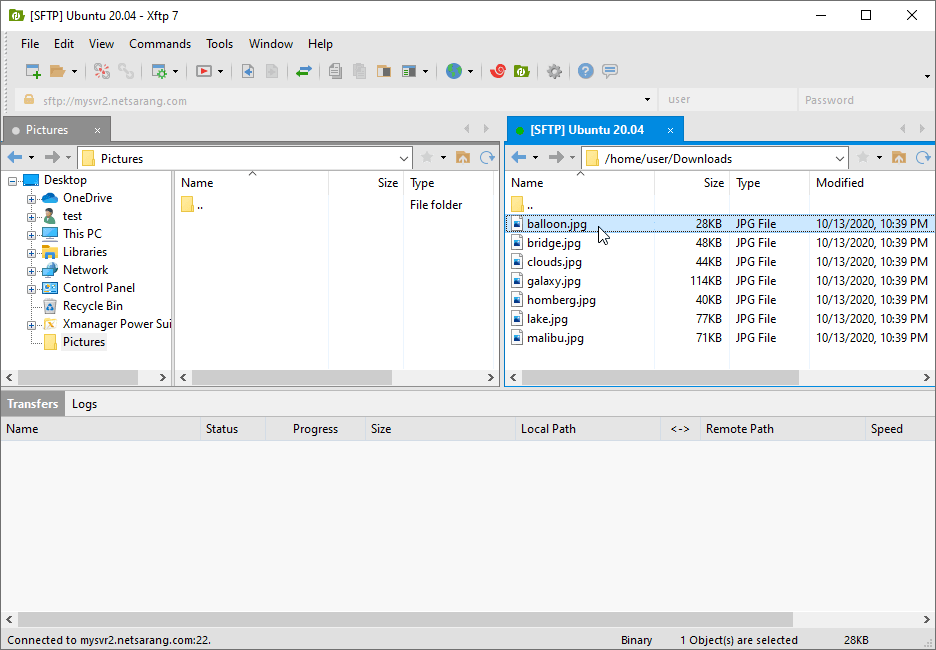
Task: Click the synchronize transfer arrows icon
Action: pyautogui.click(x=304, y=71)
